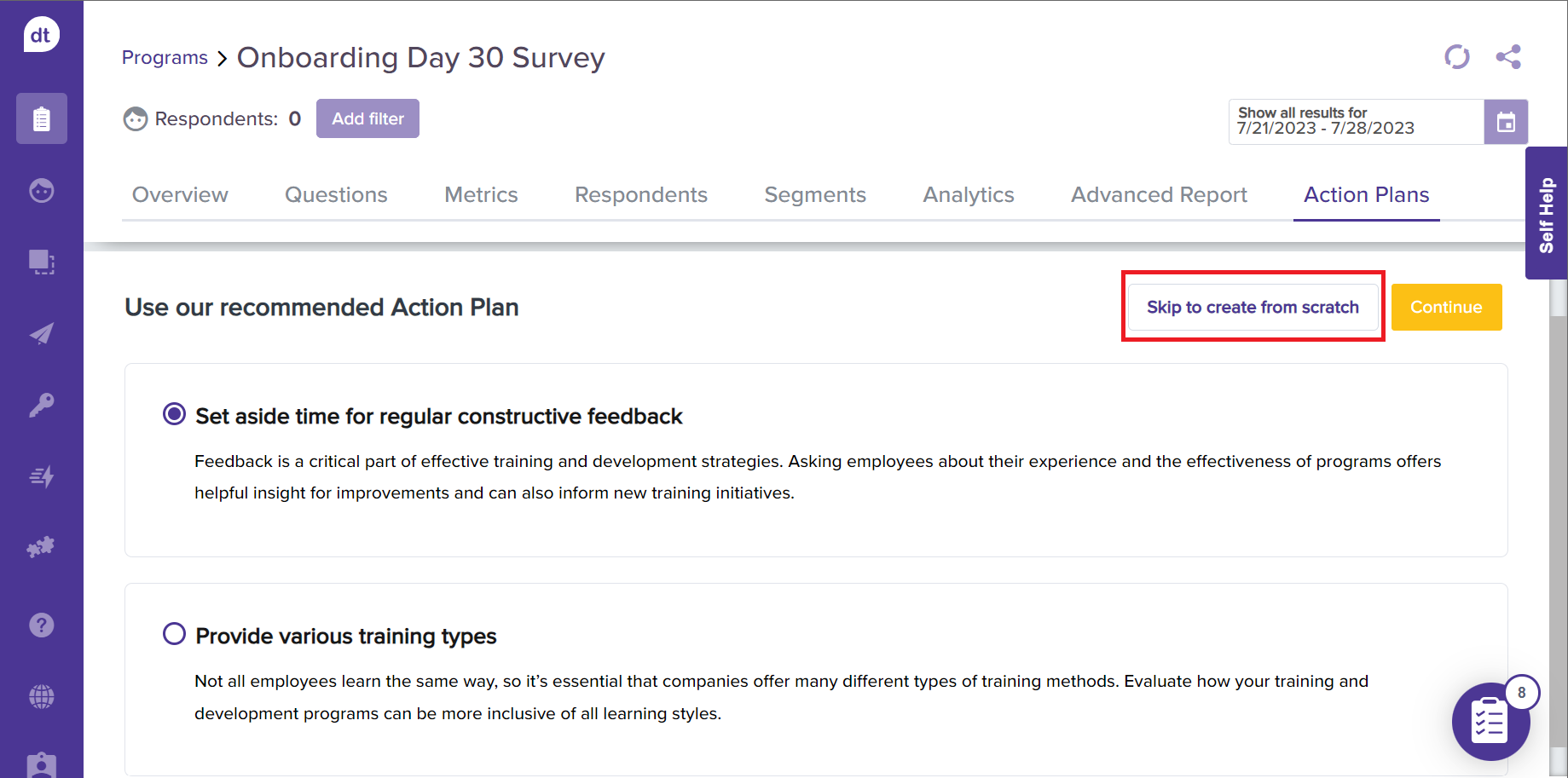Select 'Provide various training types' radio option
This screenshot has height=778, width=1568.
tap(174, 634)
